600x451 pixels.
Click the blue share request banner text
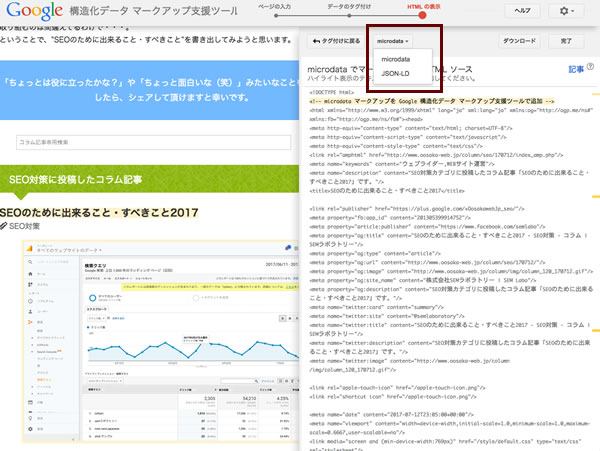(150, 90)
